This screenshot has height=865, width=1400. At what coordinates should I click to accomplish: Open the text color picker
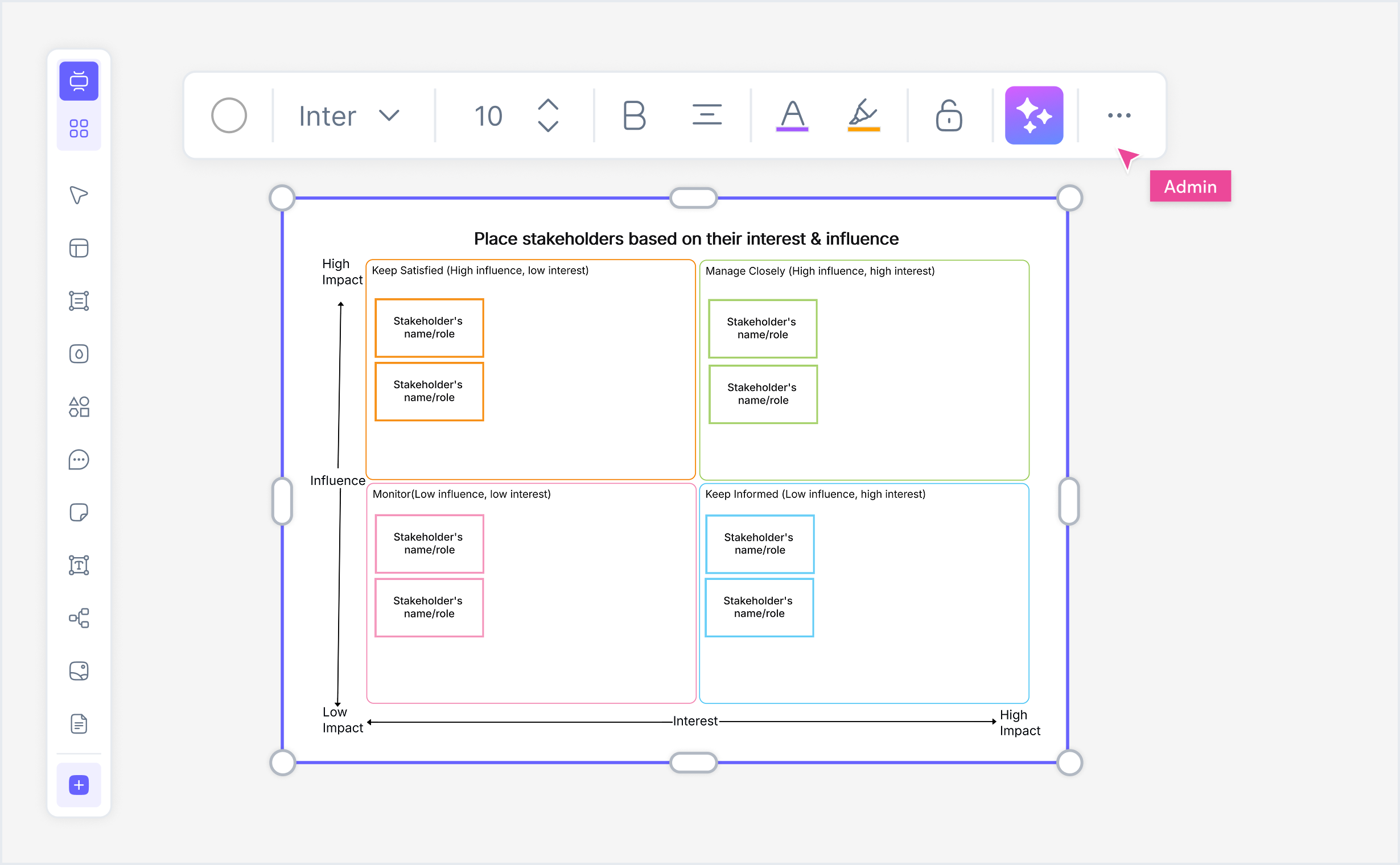pos(792,116)
